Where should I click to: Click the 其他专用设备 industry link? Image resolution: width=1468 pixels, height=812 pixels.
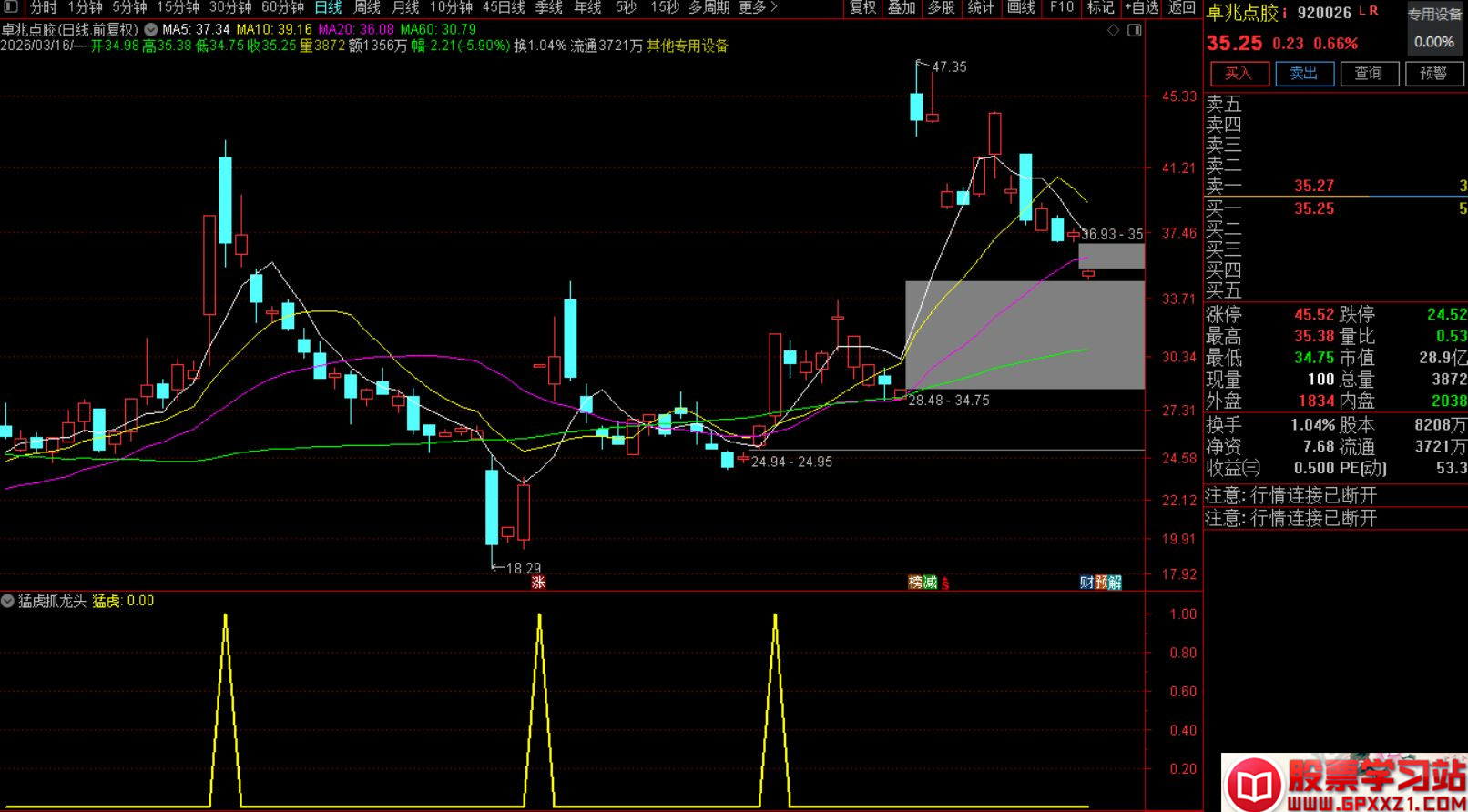click(688, 46)
